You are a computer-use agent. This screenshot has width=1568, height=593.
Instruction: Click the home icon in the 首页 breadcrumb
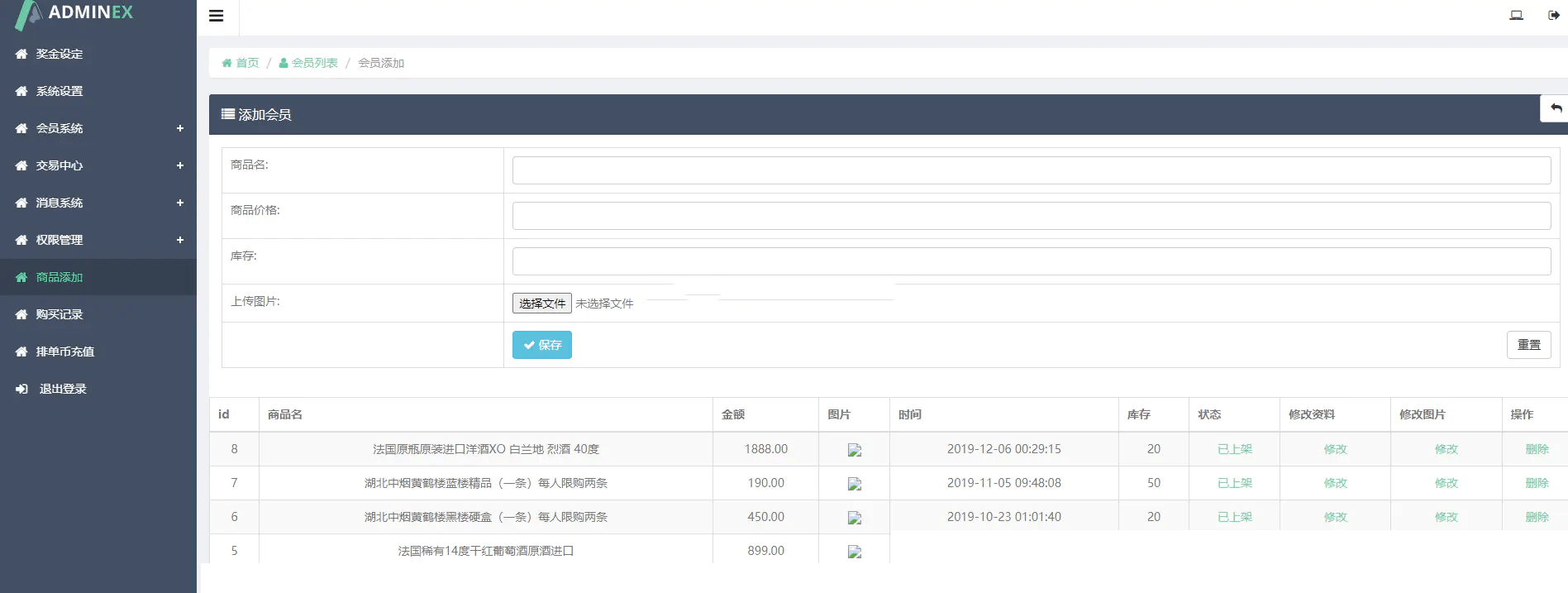226,63
